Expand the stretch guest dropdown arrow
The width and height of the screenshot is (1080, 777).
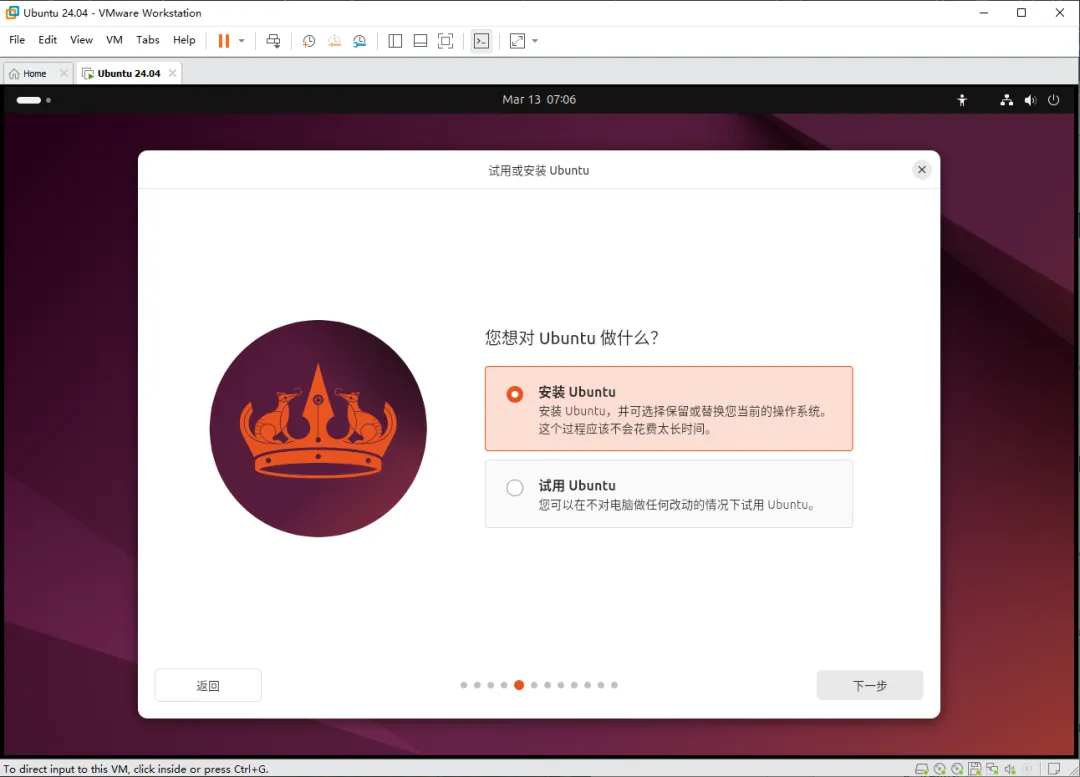535,41
